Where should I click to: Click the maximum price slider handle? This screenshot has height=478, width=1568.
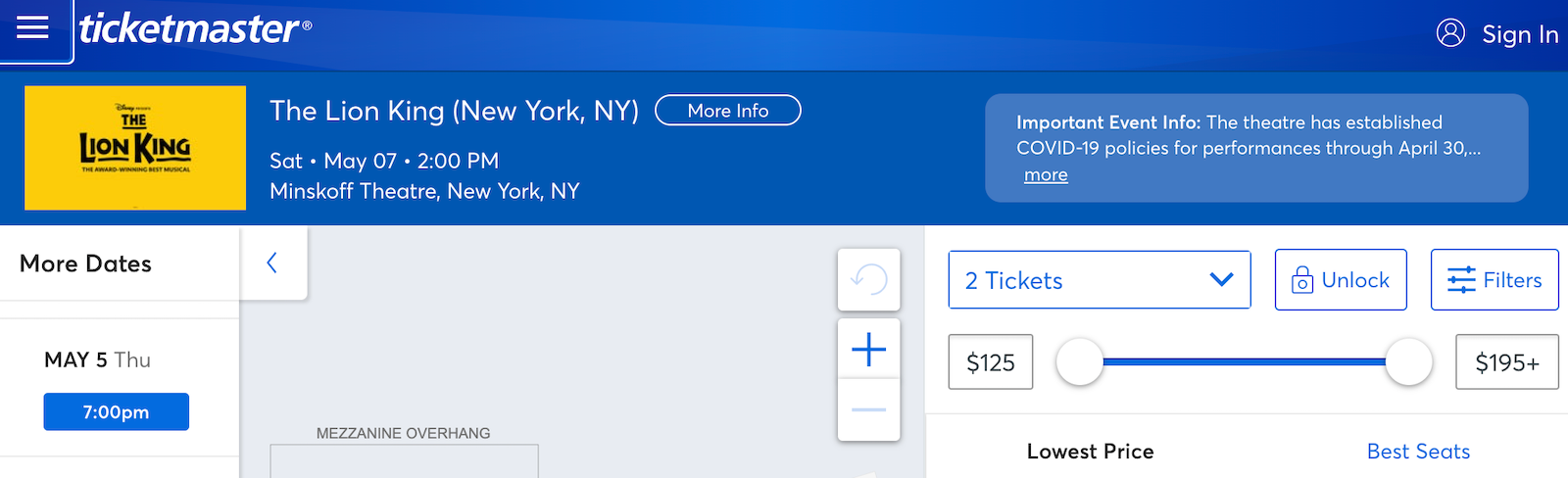tap(1408, 361)
